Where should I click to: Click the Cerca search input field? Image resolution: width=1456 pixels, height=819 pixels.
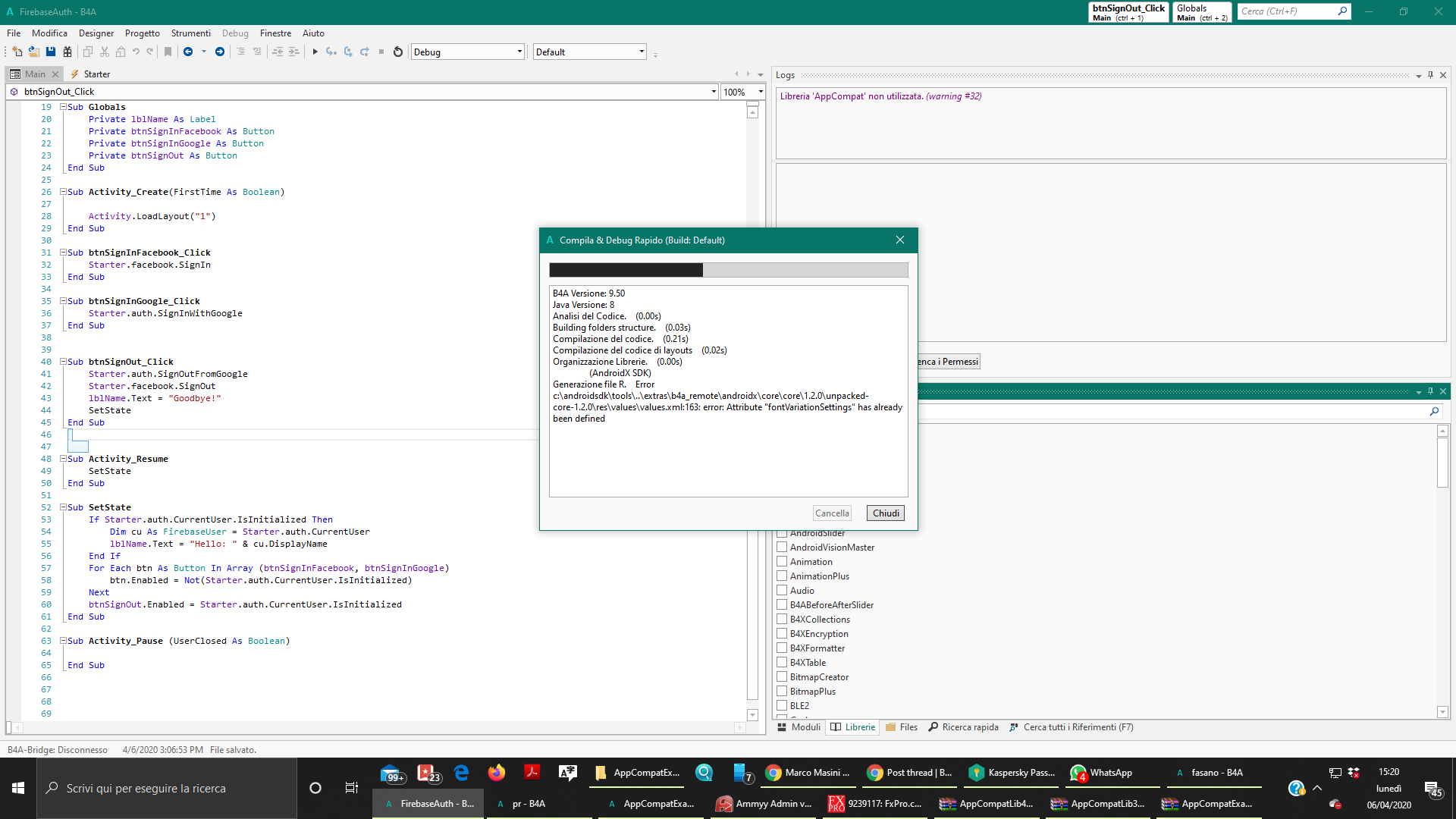click(x=1286, y=11)
